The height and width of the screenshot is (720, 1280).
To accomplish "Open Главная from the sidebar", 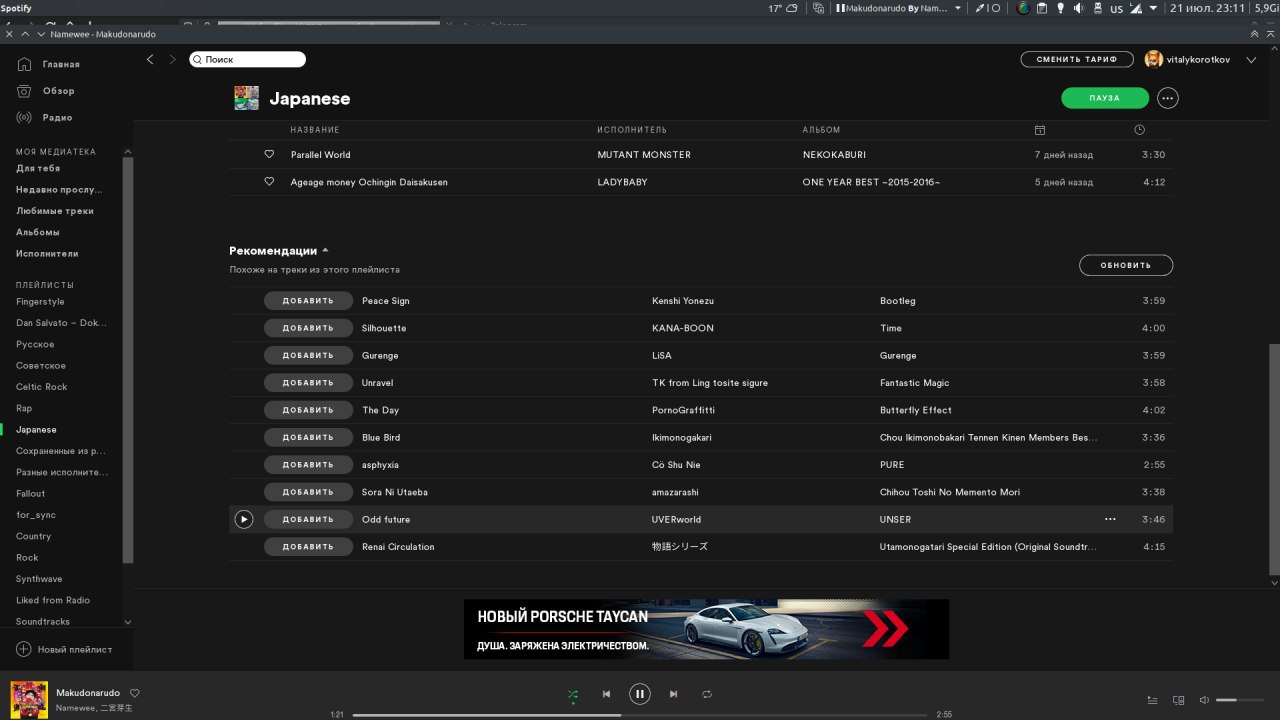I will point(48,64).
